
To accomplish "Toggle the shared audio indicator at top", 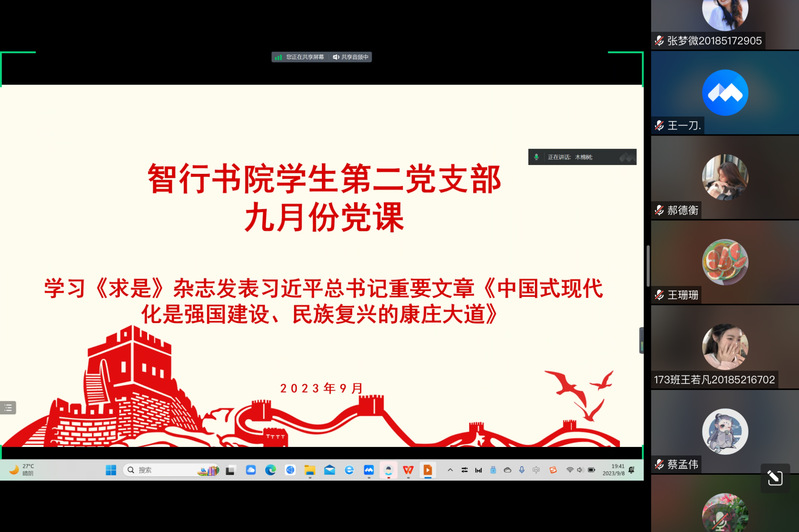I will tap(351, 57).
